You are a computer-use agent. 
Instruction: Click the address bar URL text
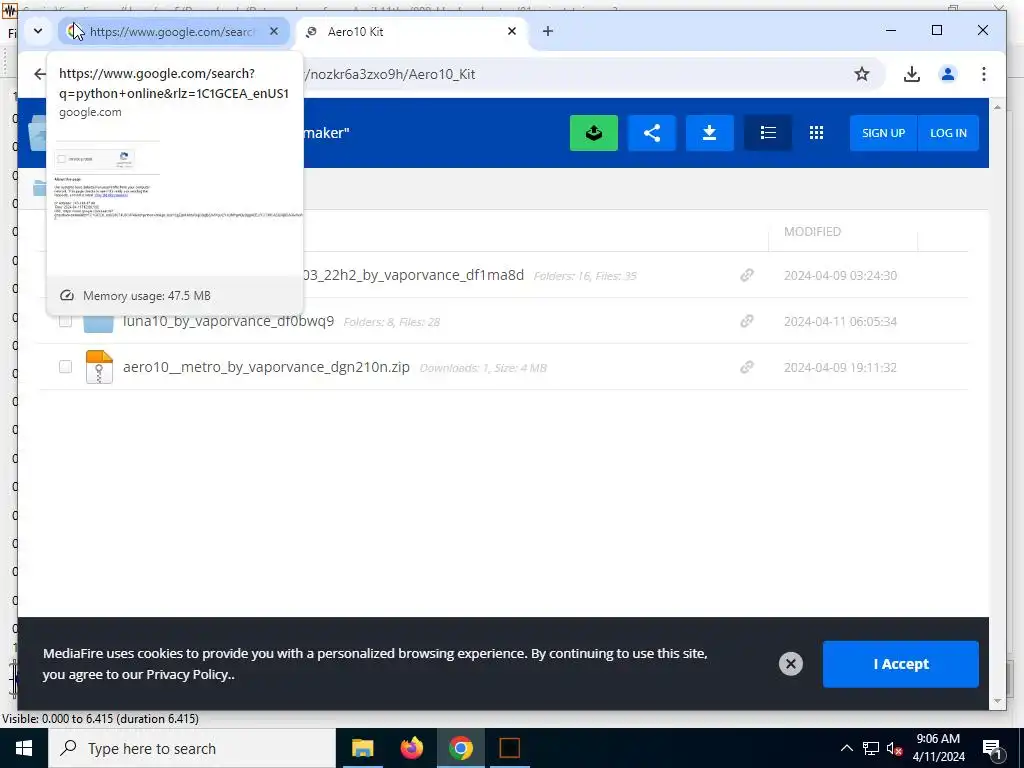pos(391,74)
